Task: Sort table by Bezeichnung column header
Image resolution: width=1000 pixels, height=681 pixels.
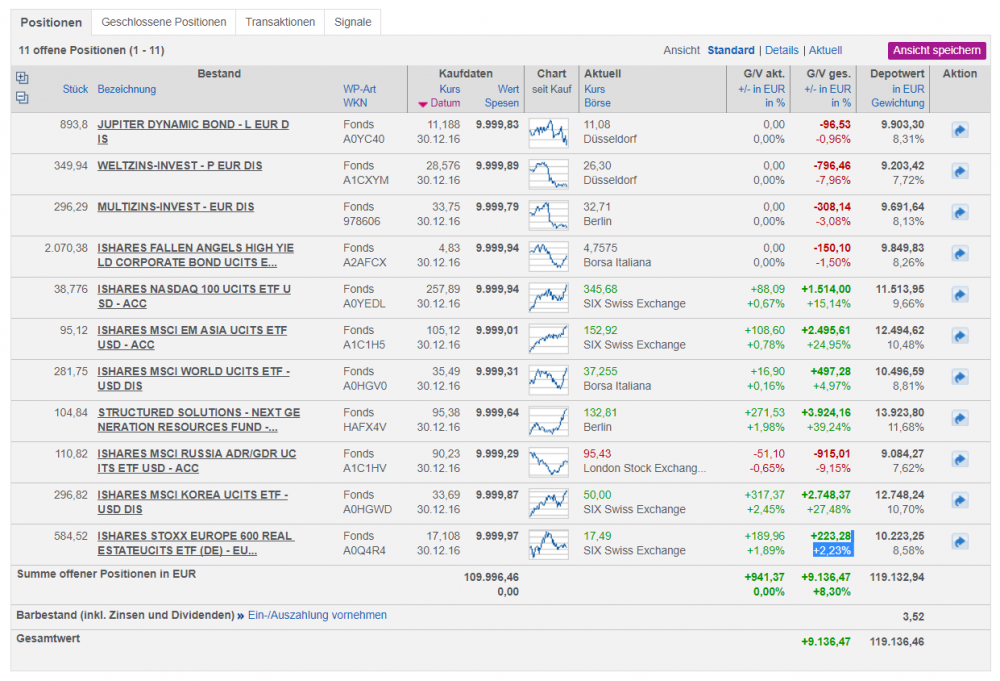Action: (127, 89)
